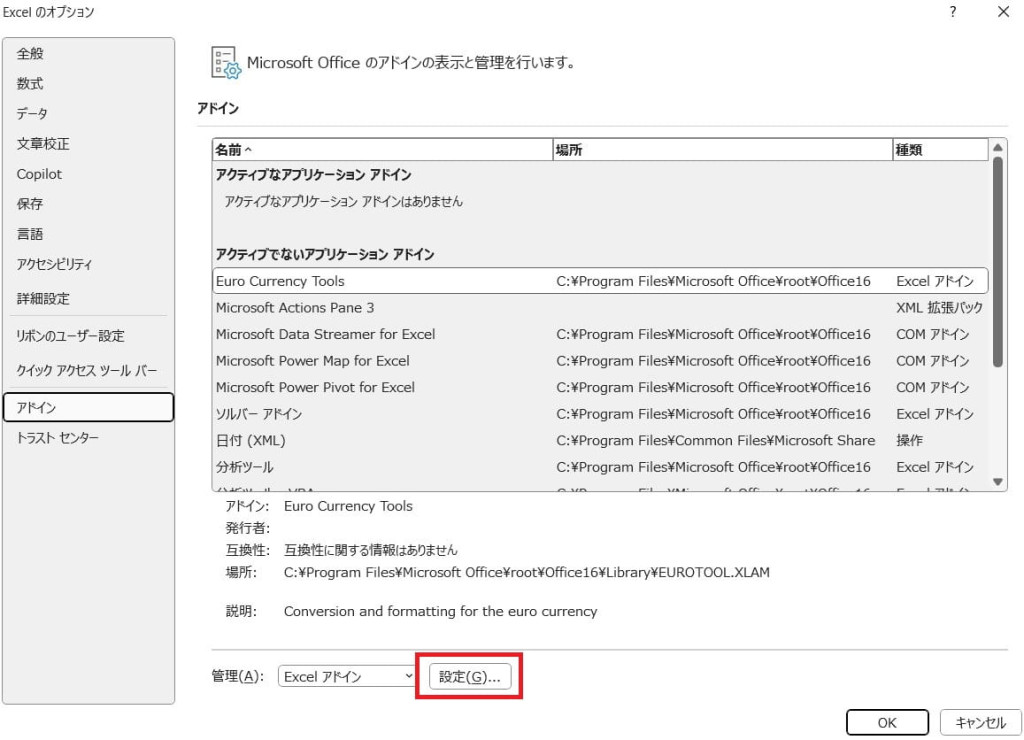Open リボンのユーザー設定 page
This screenshot has width=1024, height=740.
tap(70, 336)
